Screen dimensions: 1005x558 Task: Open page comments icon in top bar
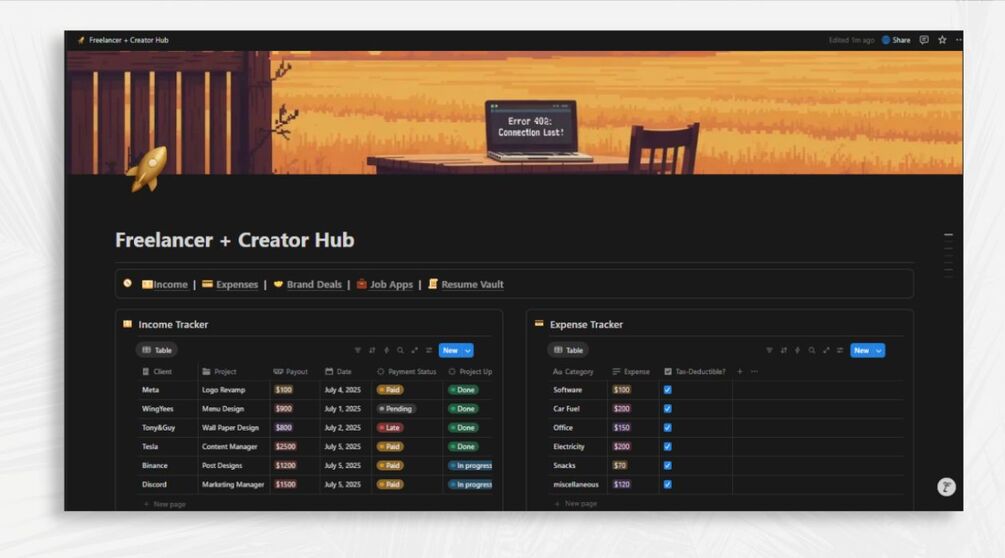(x=924, y=40)
